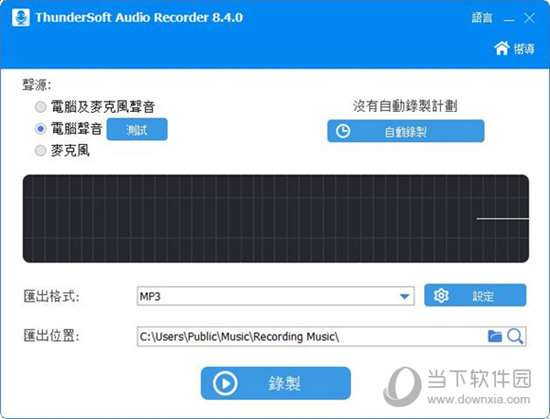The width and height of the screenshot is (550, 419).
Task: Close the ThunderSoft Audio Recorder window
Action: point(529,18)
